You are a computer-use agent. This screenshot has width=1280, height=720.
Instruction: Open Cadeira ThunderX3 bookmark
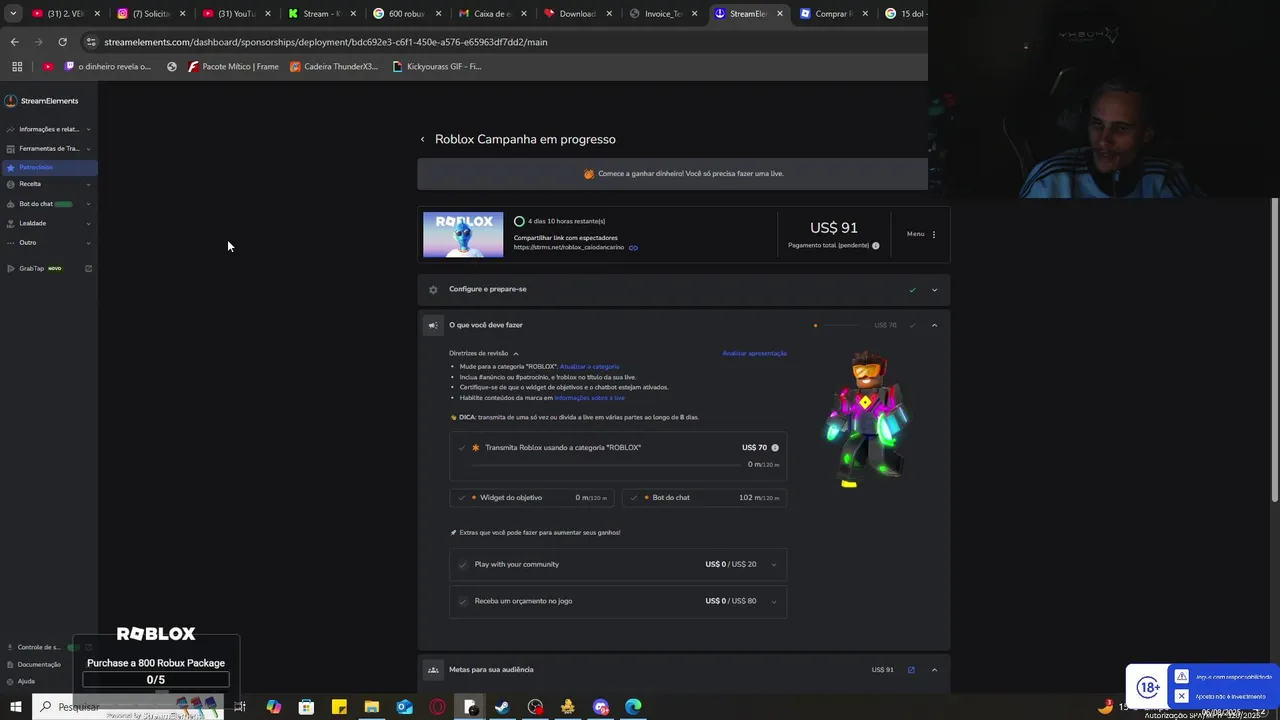point(334,67)
